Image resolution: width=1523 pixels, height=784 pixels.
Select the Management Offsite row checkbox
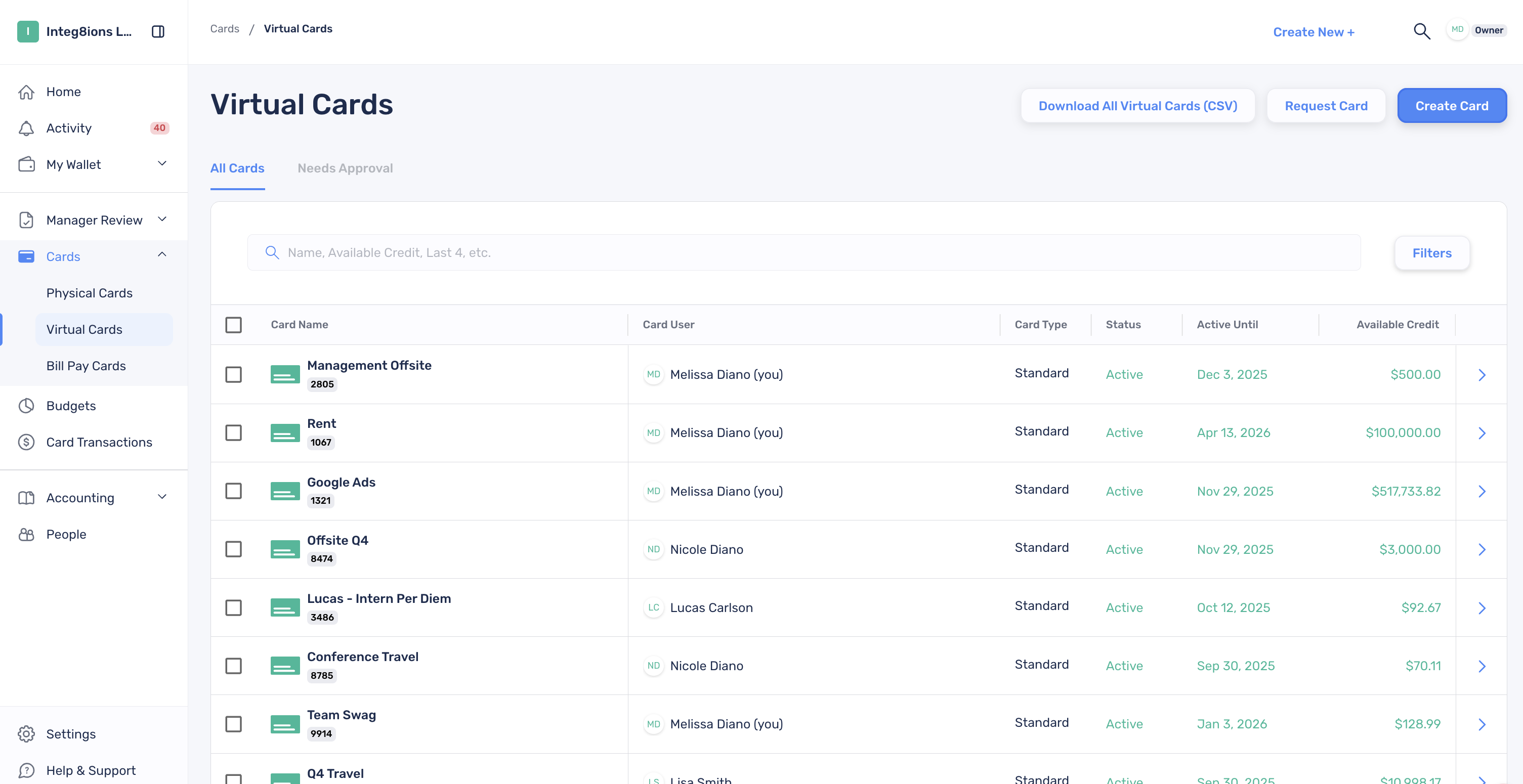(x=234, y=375)
